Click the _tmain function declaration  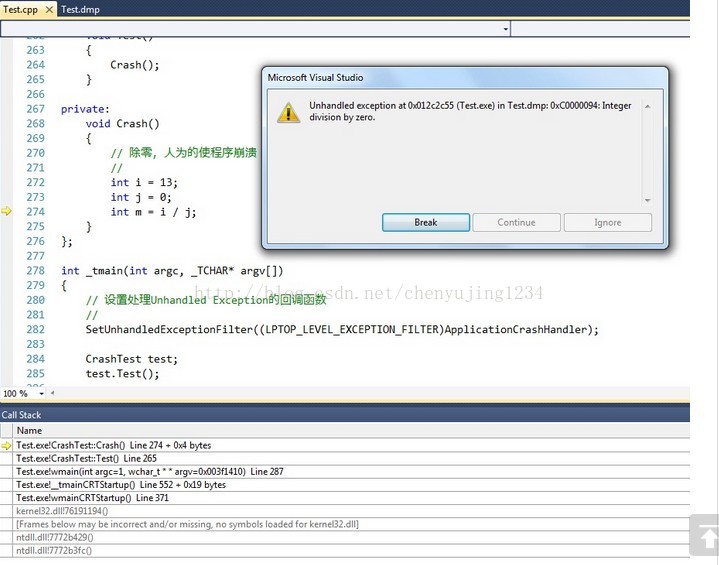[172, 271]
